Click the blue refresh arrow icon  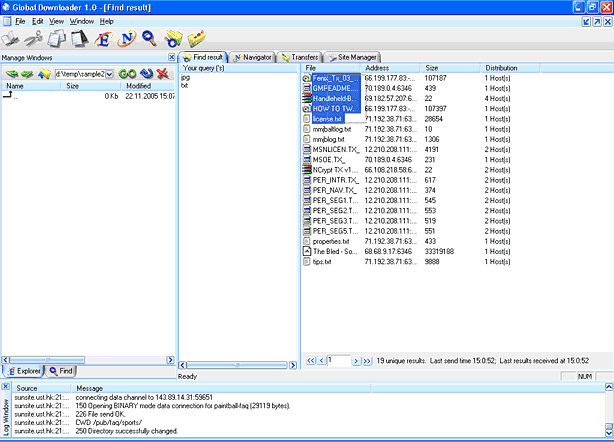click(x=146, y=74)
